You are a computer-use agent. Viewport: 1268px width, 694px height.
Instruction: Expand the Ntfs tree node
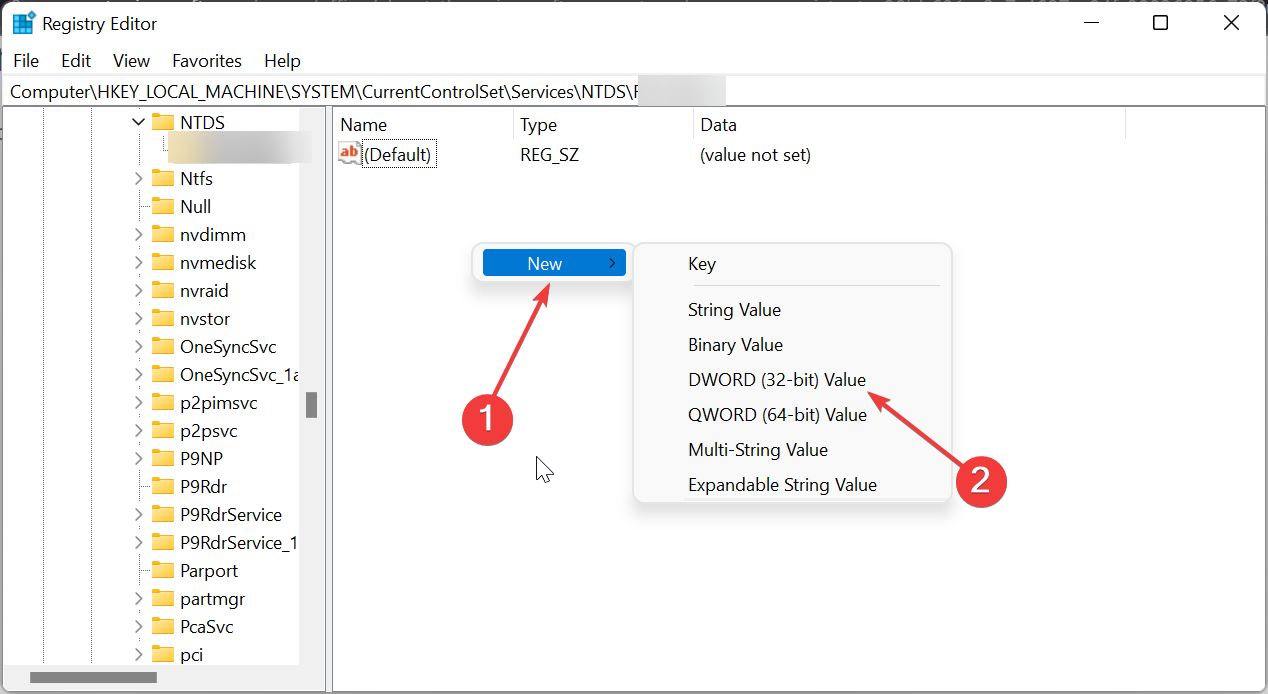tap(138, 178)
